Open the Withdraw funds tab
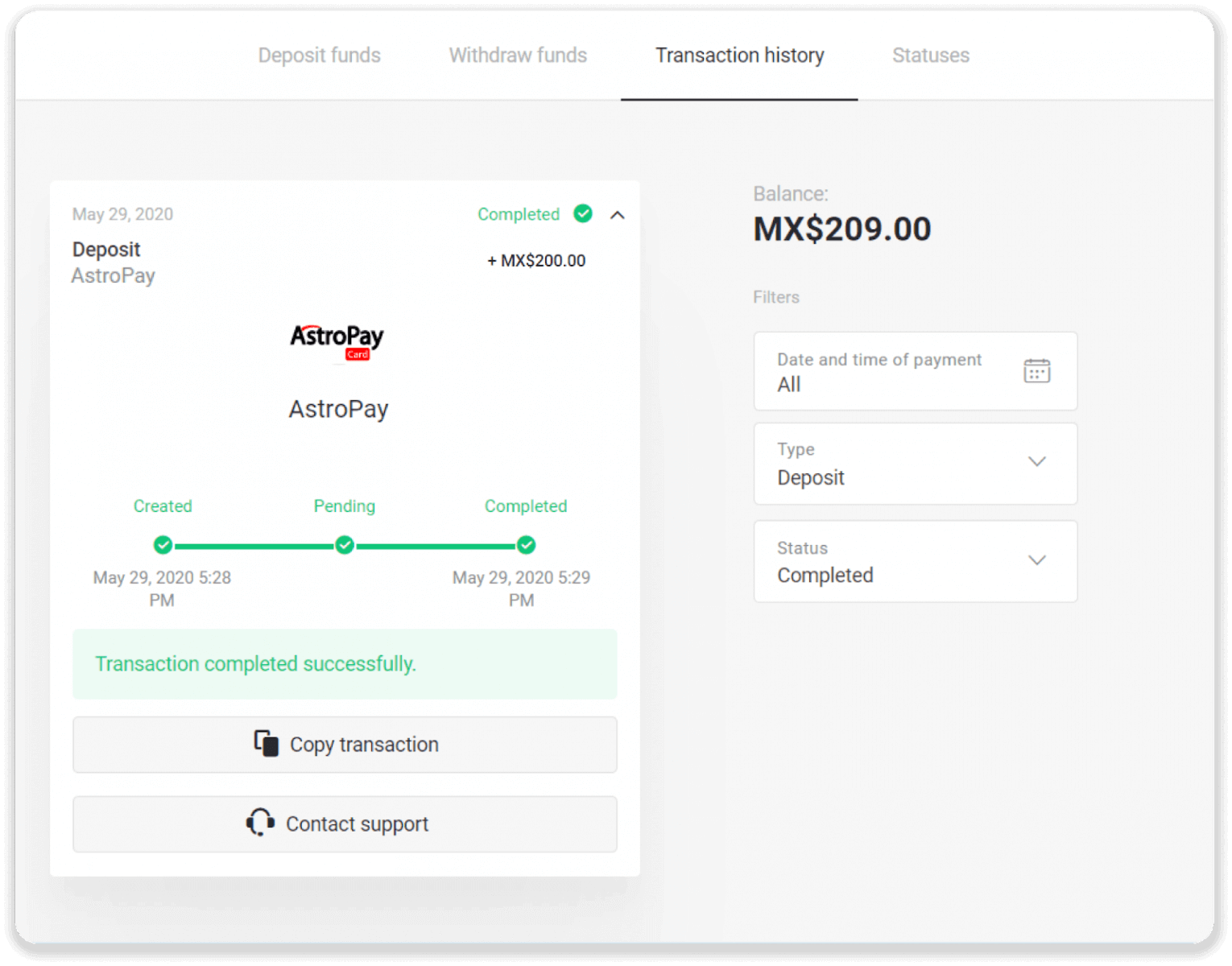Screen dimensions: 1232x966 tap(517, 55)
